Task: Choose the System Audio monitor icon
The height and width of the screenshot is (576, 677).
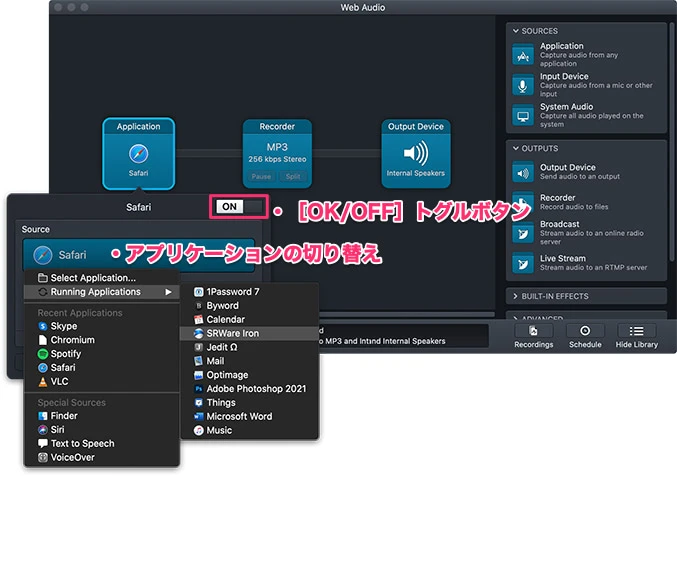Action: pos(523,115)
